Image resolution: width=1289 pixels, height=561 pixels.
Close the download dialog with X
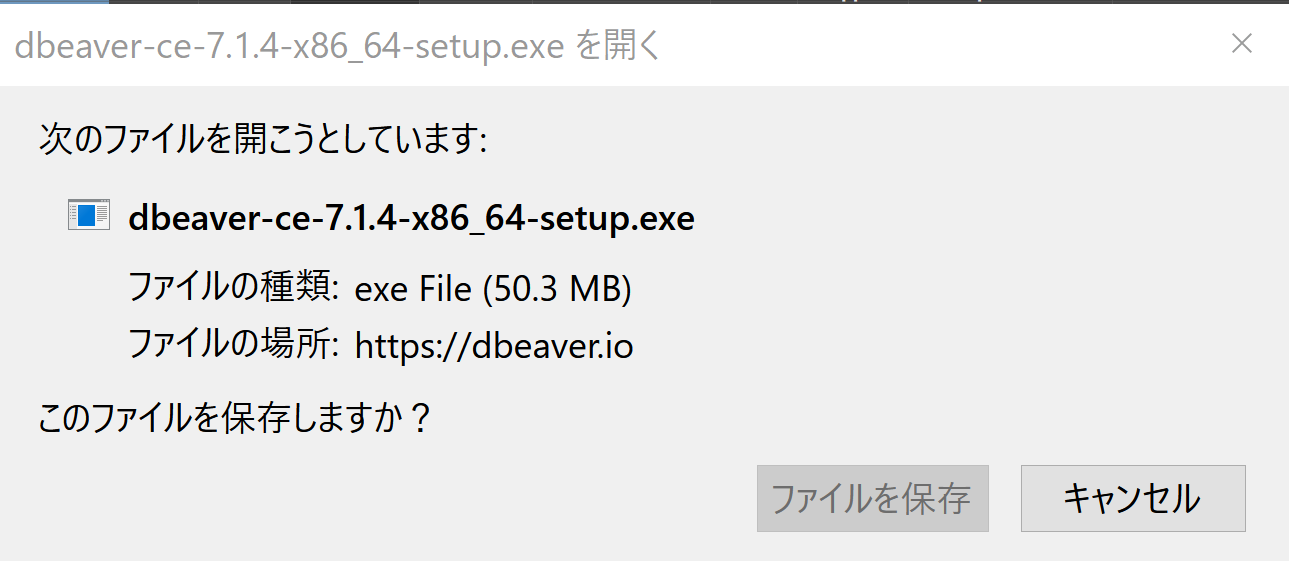tap(1241, 43)
